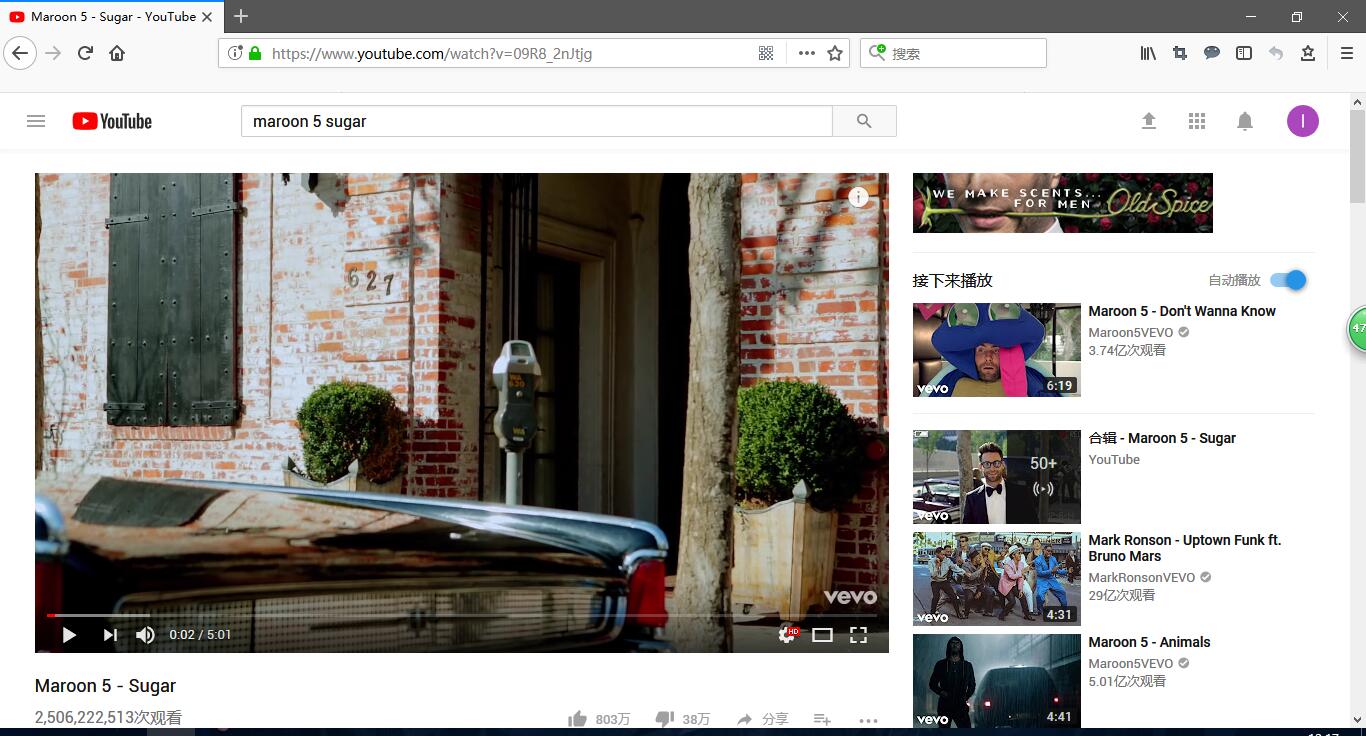Click the vevo logo on the video
This screenshot has width=1366, height=736.
(x=850, y=597)
